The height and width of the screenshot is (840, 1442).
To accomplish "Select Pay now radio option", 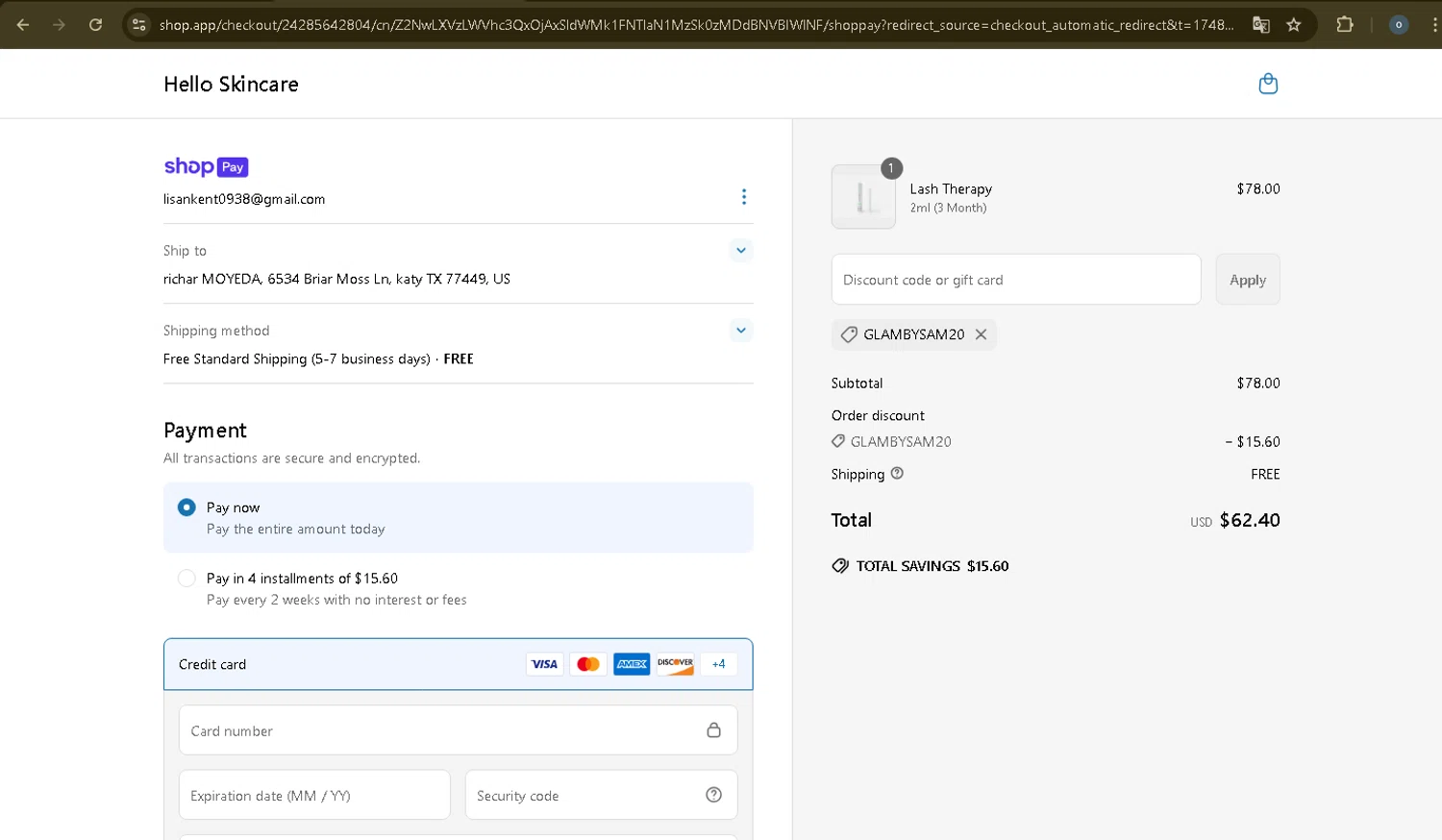I will (186, 507).
